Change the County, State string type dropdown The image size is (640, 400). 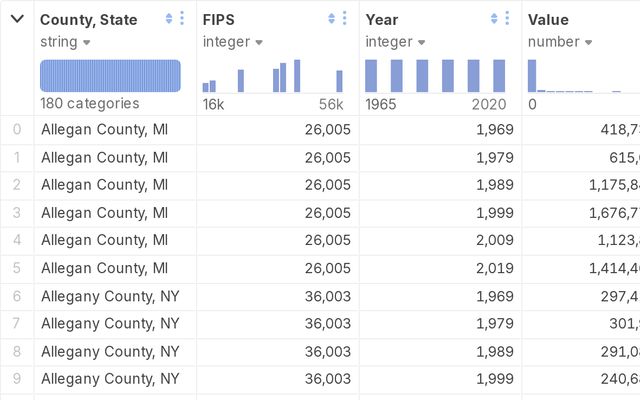pos(65,42)
